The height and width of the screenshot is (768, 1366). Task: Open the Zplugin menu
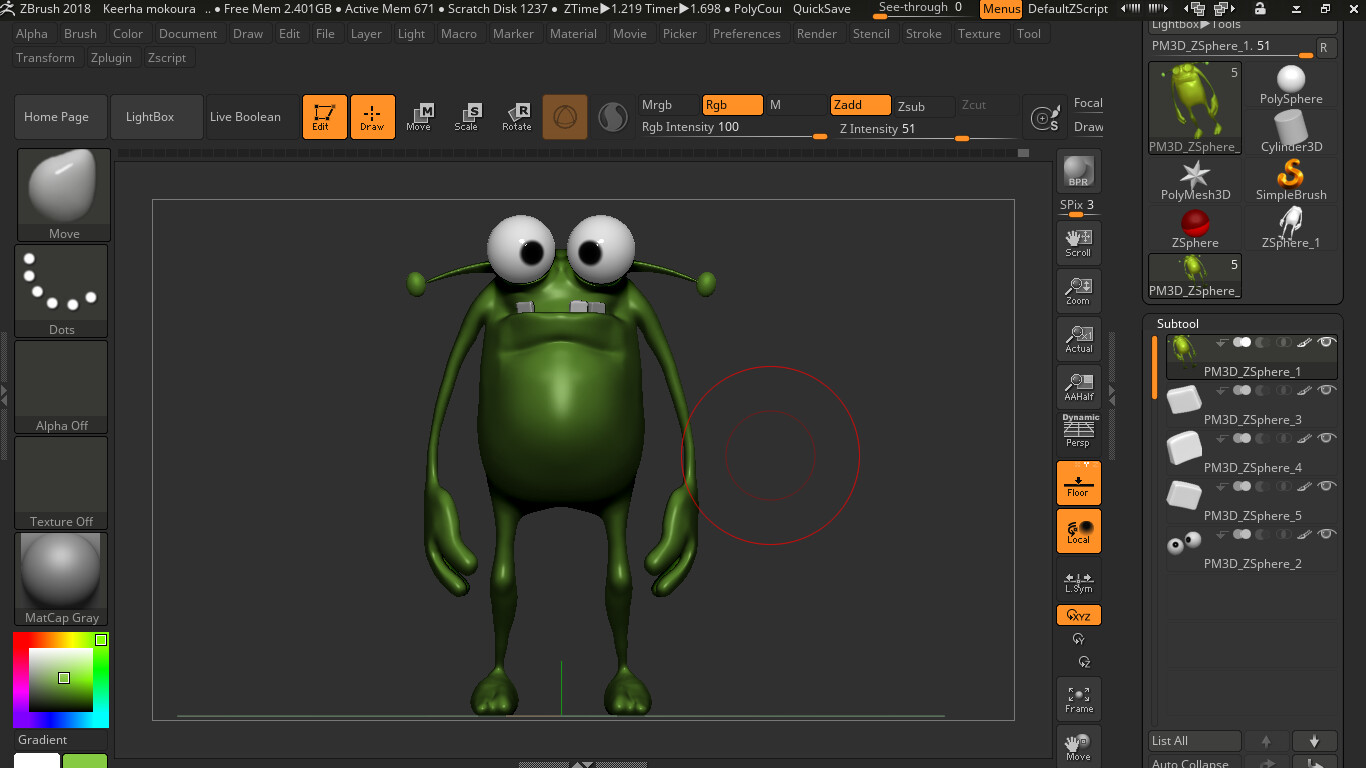111,57
